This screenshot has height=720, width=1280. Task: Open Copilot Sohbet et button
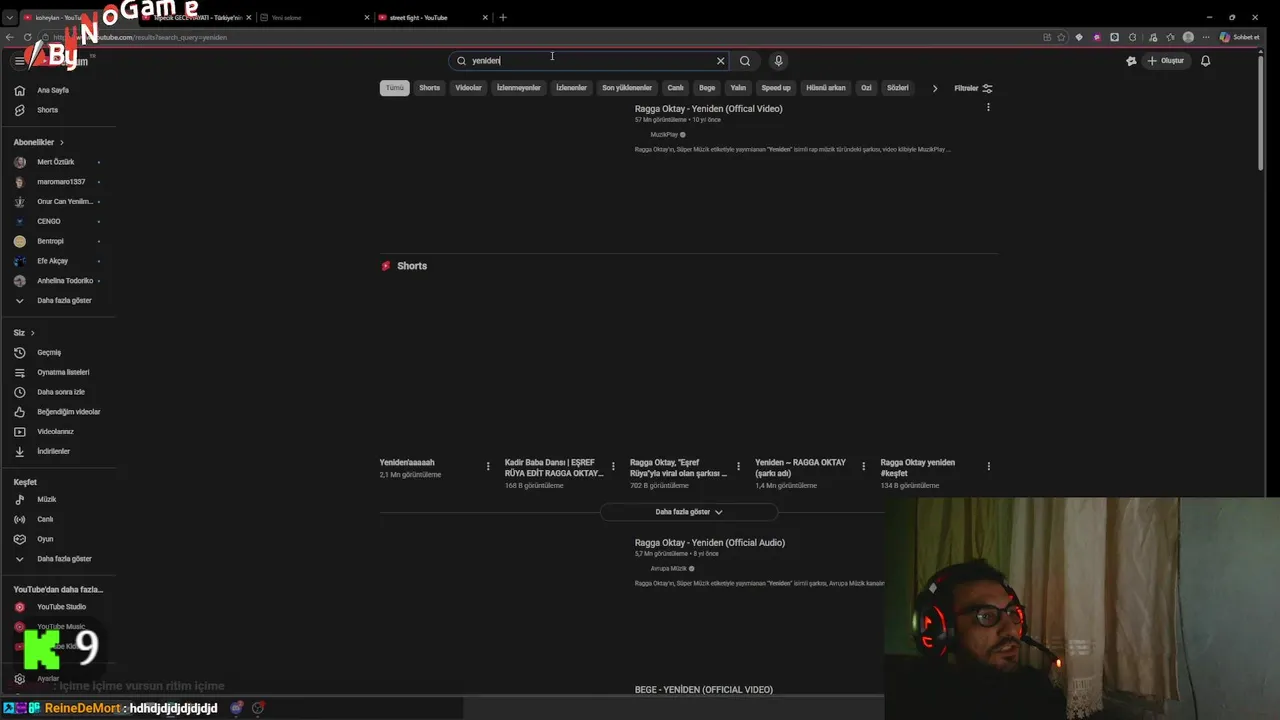click(1240, 37)
